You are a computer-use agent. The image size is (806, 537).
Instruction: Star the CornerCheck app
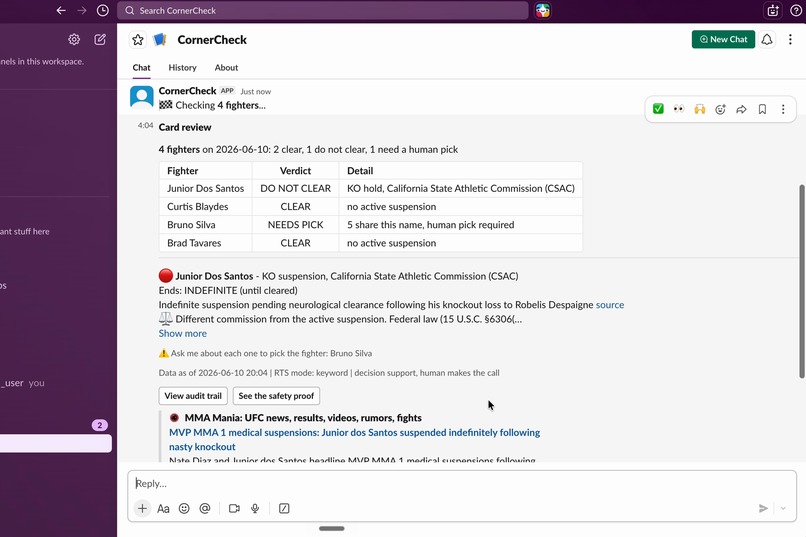[138, 40]
